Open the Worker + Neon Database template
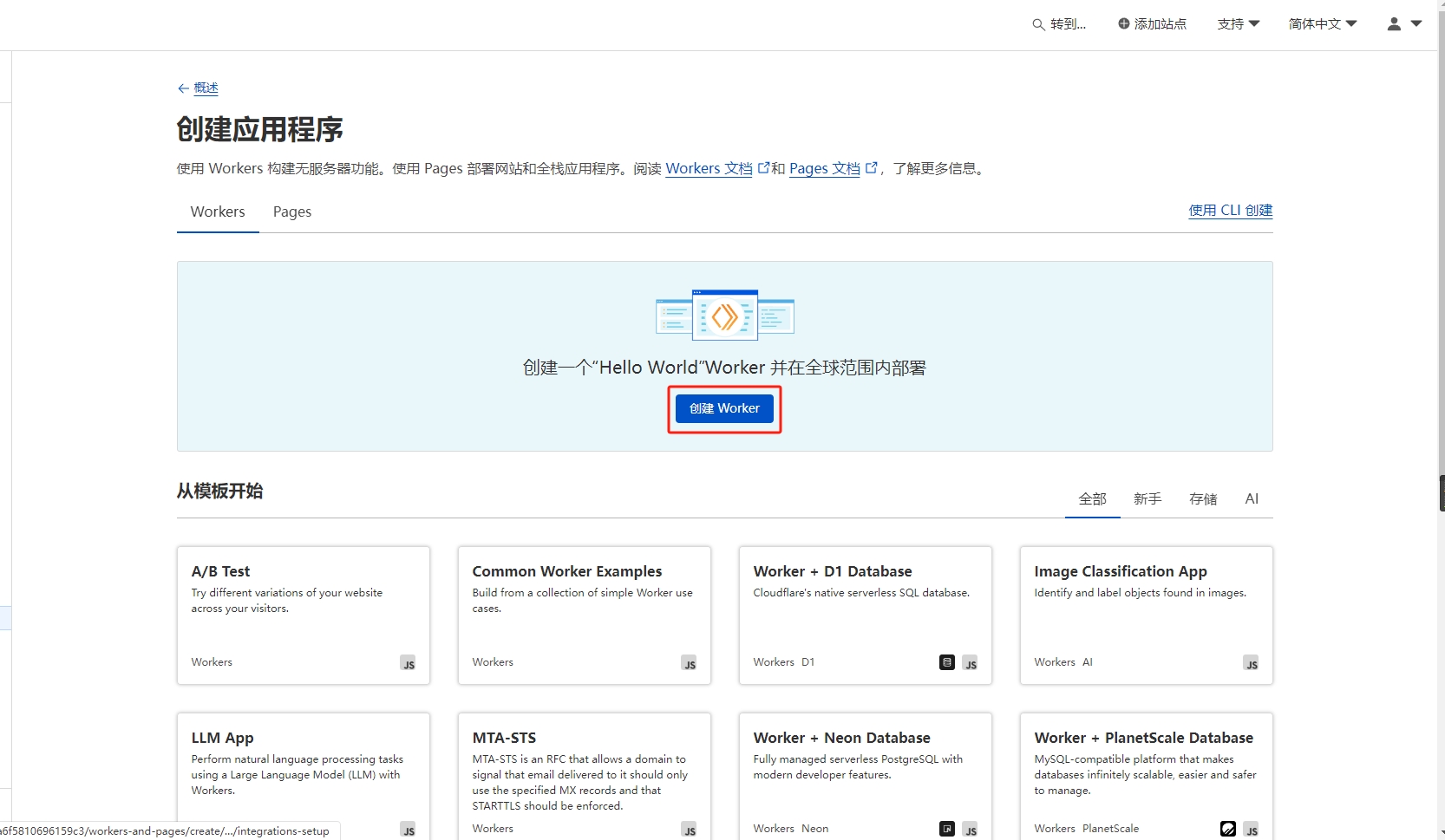Image resolution: width=1445 pixels, height=840 pixels. coord(866,776)
